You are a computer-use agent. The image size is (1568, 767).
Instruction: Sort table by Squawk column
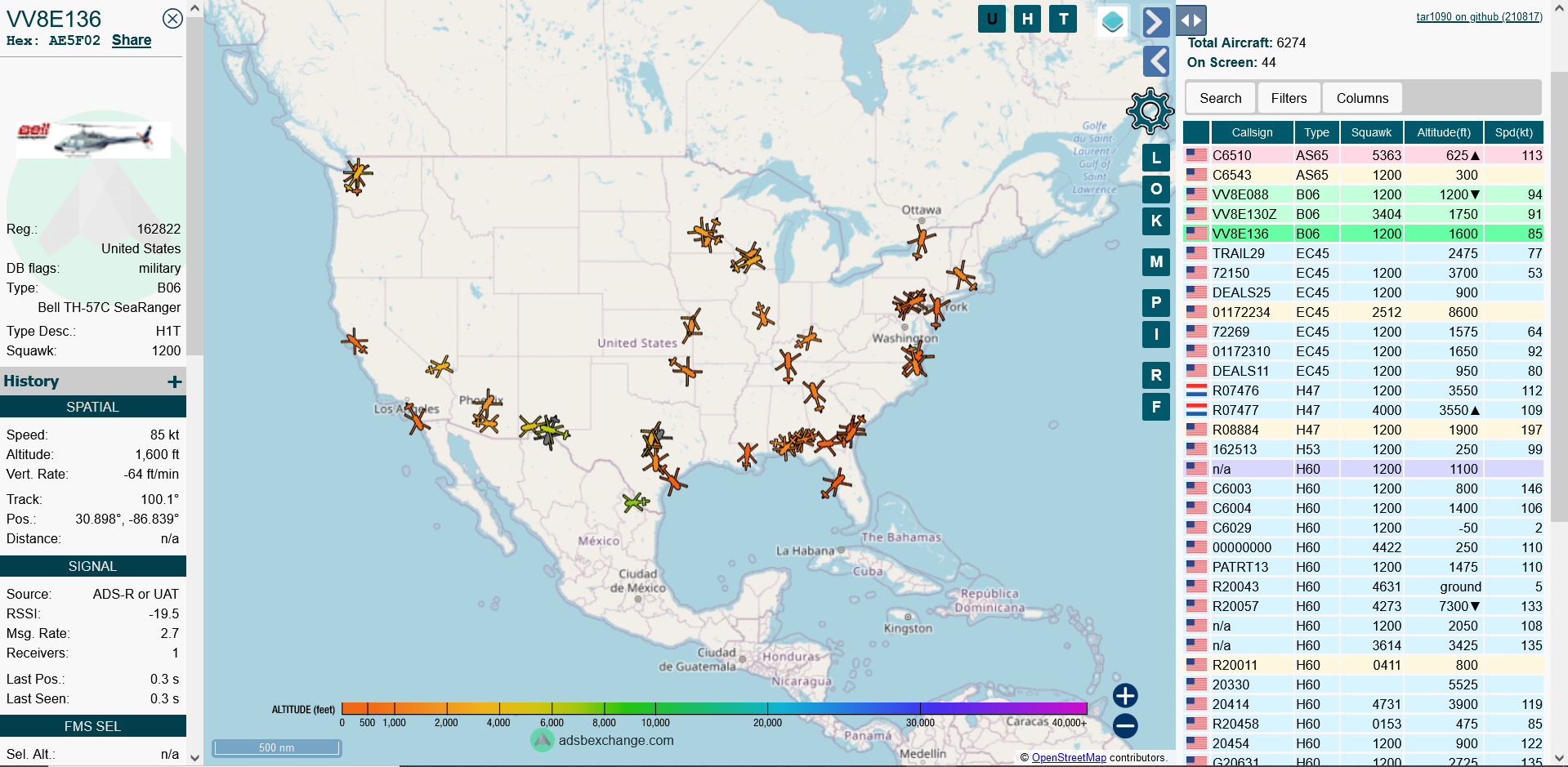pyautogui.click(x=1371, y=132)
